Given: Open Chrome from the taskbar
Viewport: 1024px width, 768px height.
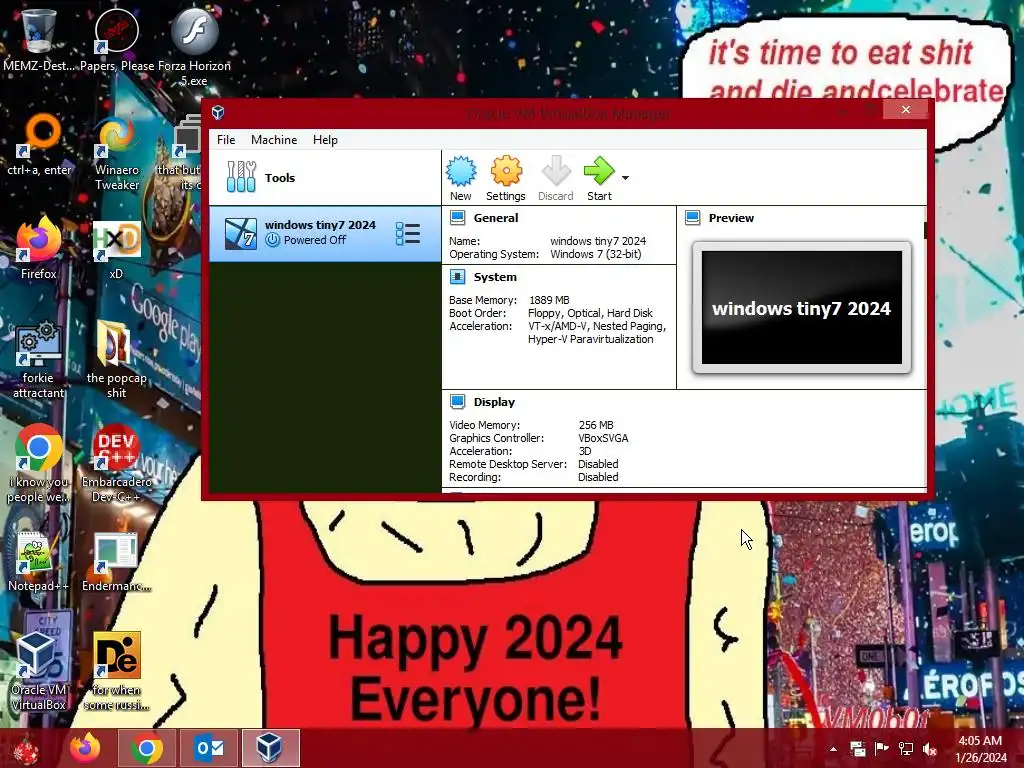Looking at the screenshot, I should pos(147,748).
